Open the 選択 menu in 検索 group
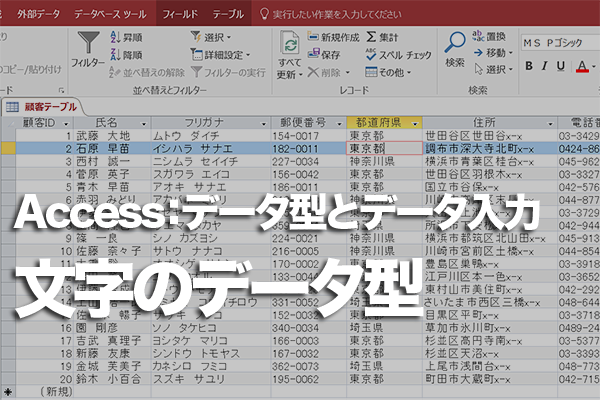The height and width of the screenshot is (400, 600). coord(493,69)
